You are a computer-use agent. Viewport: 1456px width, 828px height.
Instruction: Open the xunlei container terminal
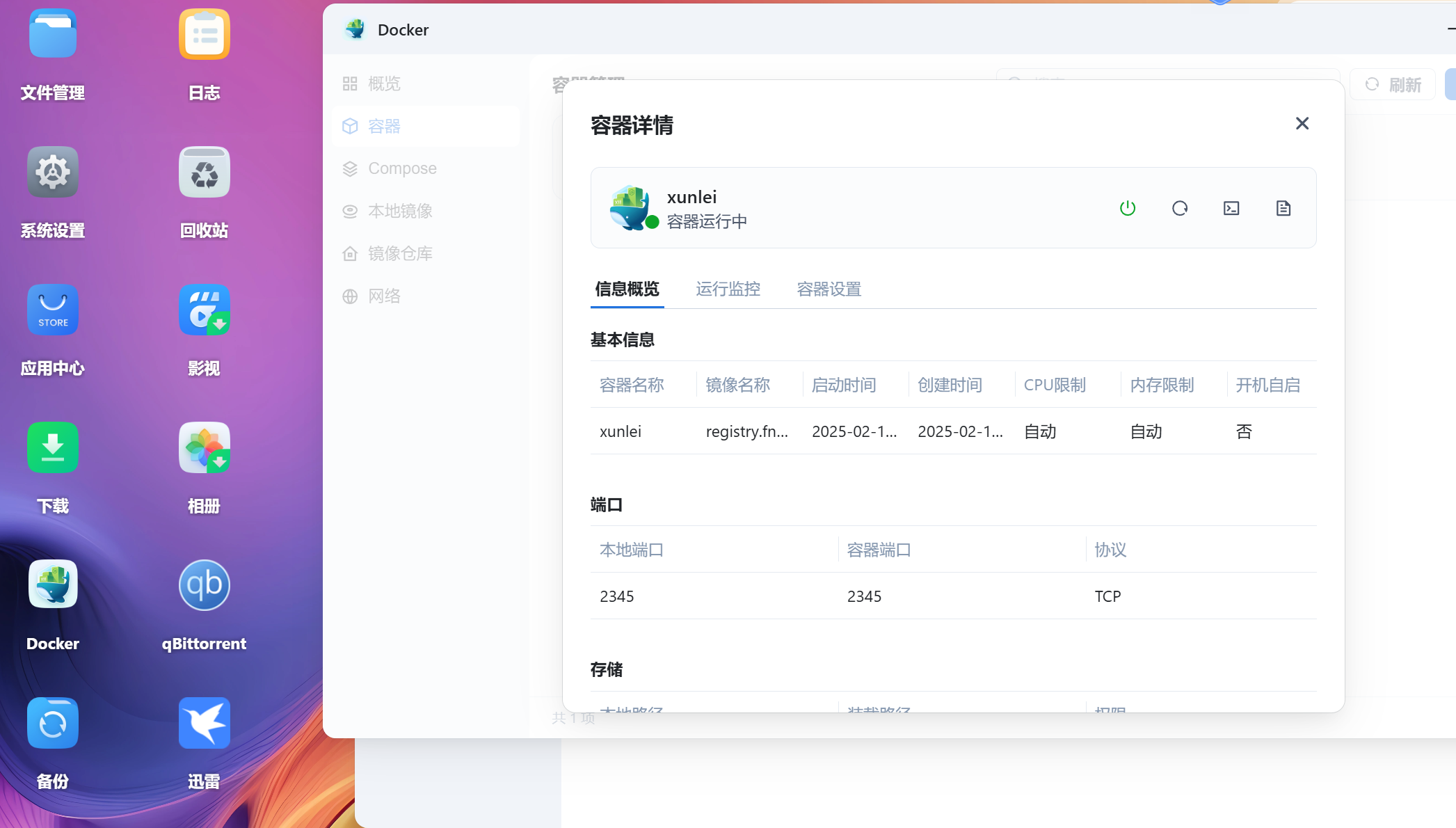1231,208
